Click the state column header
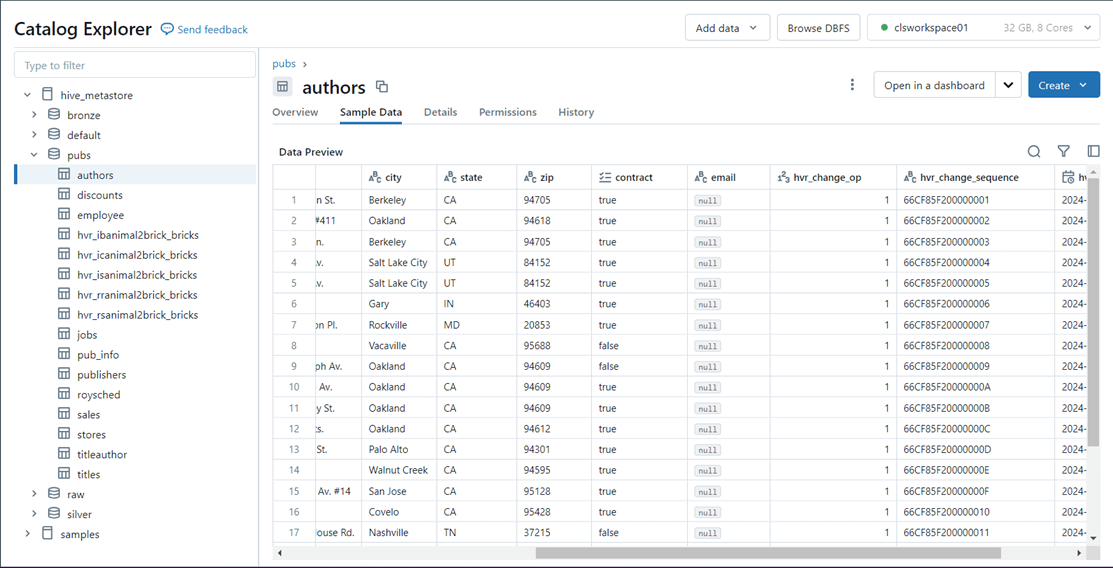 click(476, 178)
